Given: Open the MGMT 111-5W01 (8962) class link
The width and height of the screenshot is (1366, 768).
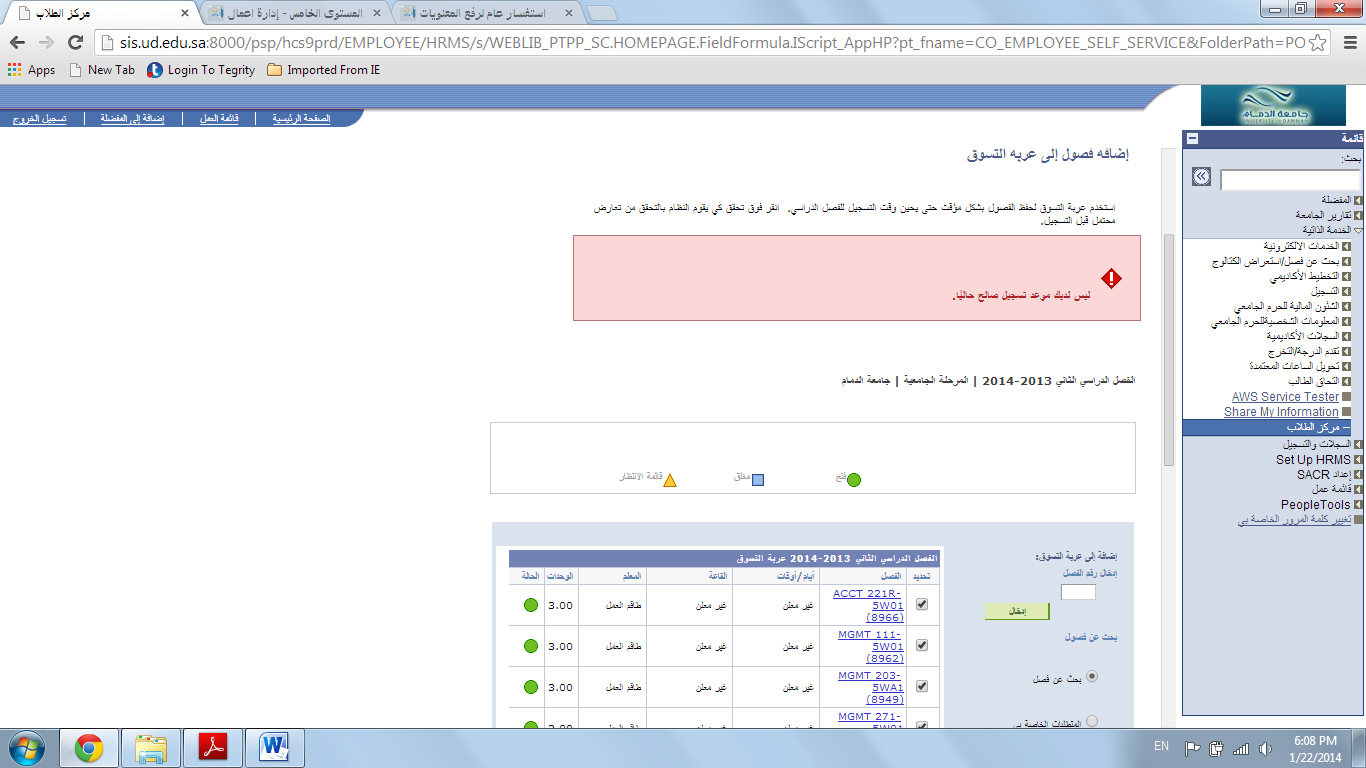Looking at the screenshot, I should pyautogui.click(x=871, y=646).
